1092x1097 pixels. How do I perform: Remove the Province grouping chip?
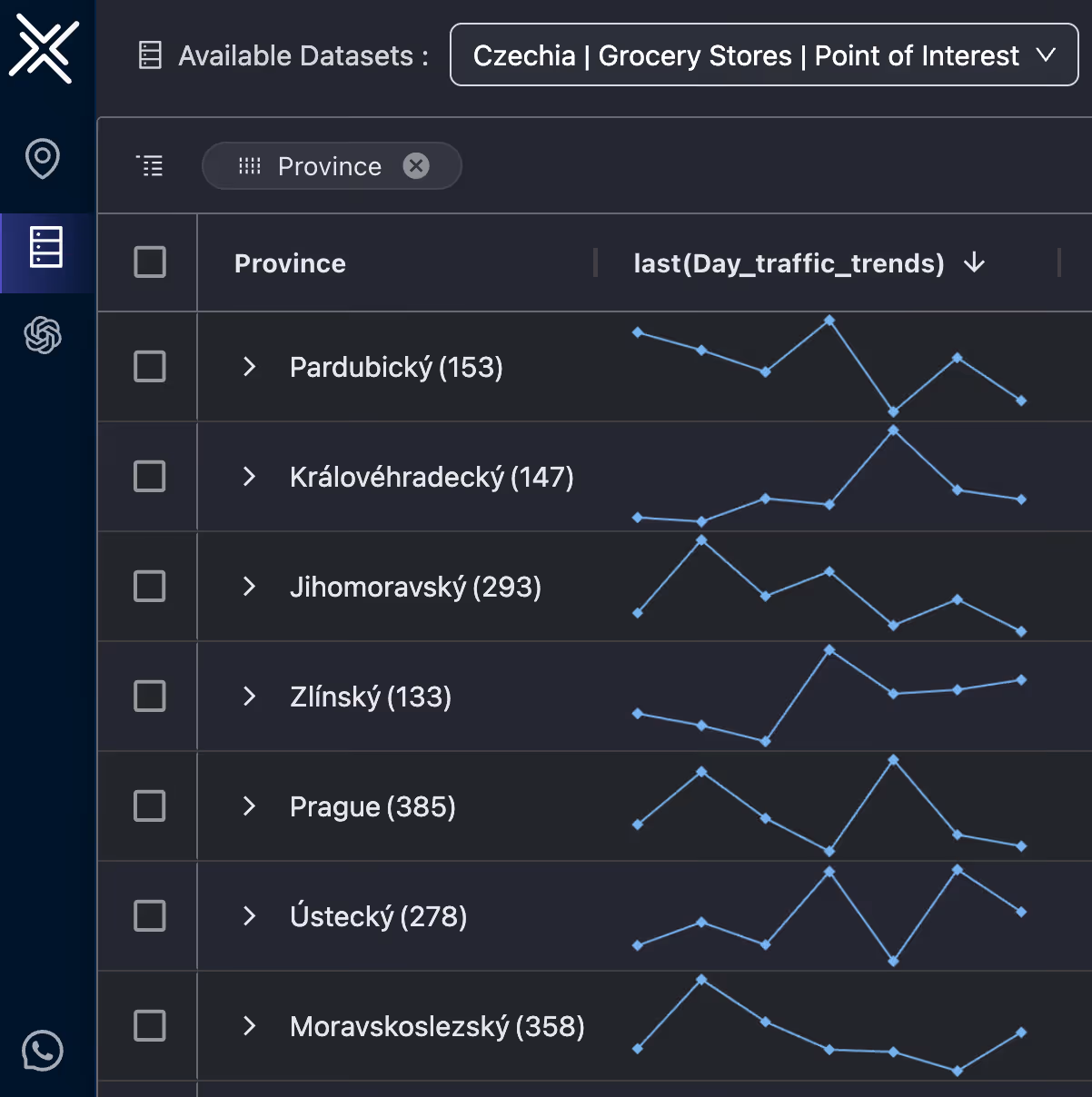pos(416,165)
